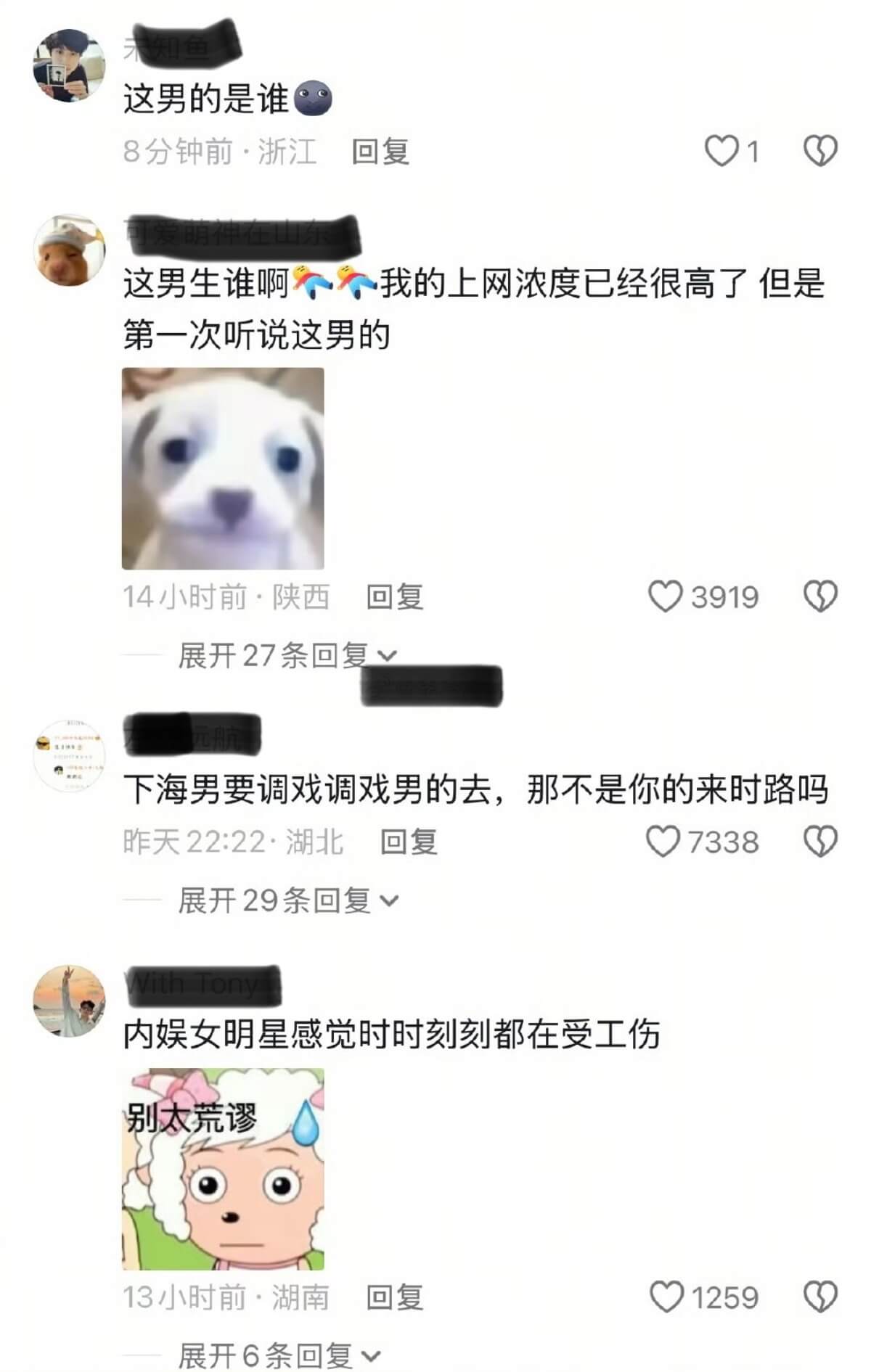Reply to the 13 小时前 湖南 comment
This screenshot has width=871, height=1372.
point(395,1297)
